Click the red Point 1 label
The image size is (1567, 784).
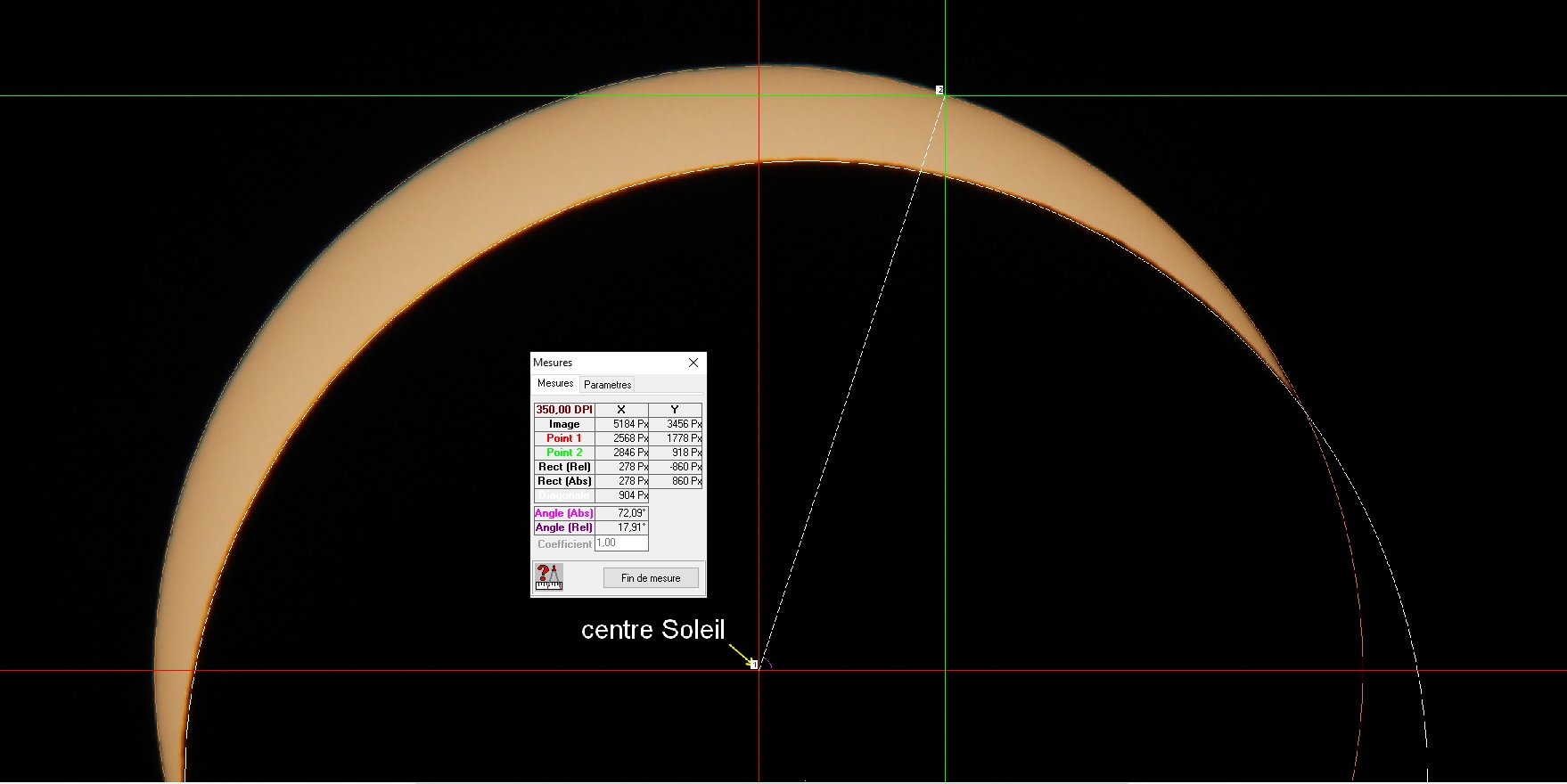click(564, 438)
